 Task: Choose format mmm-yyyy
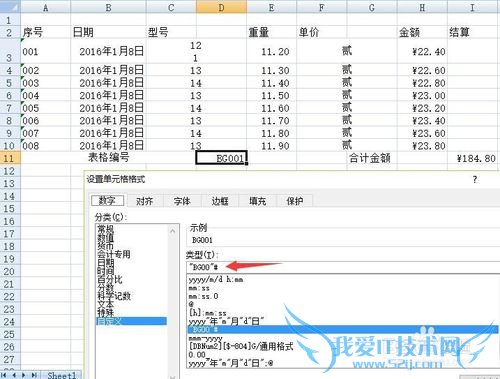tap(205, 338)
